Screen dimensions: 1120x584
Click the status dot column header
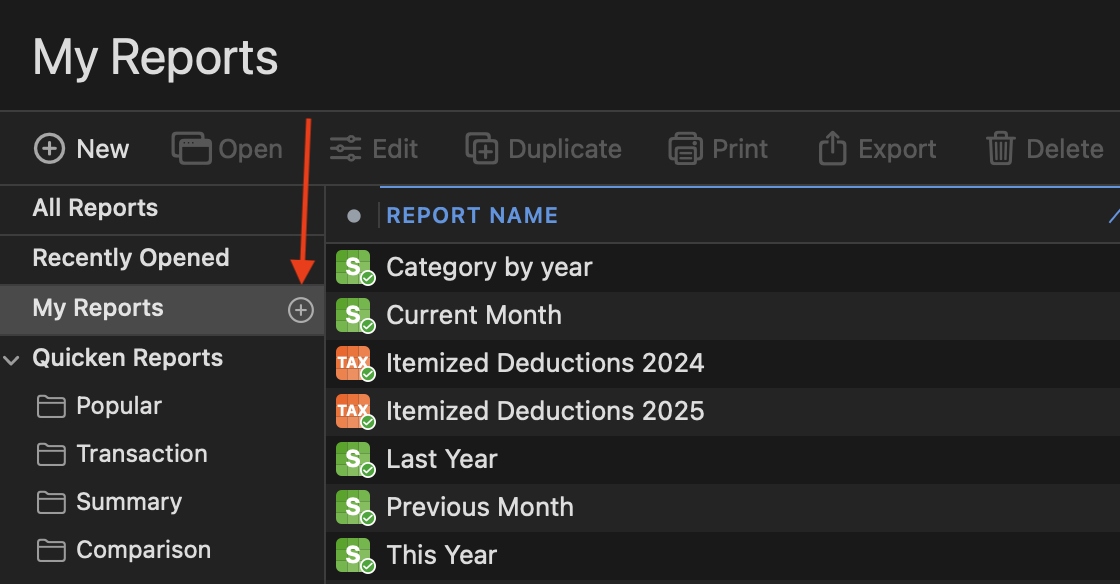354,216
